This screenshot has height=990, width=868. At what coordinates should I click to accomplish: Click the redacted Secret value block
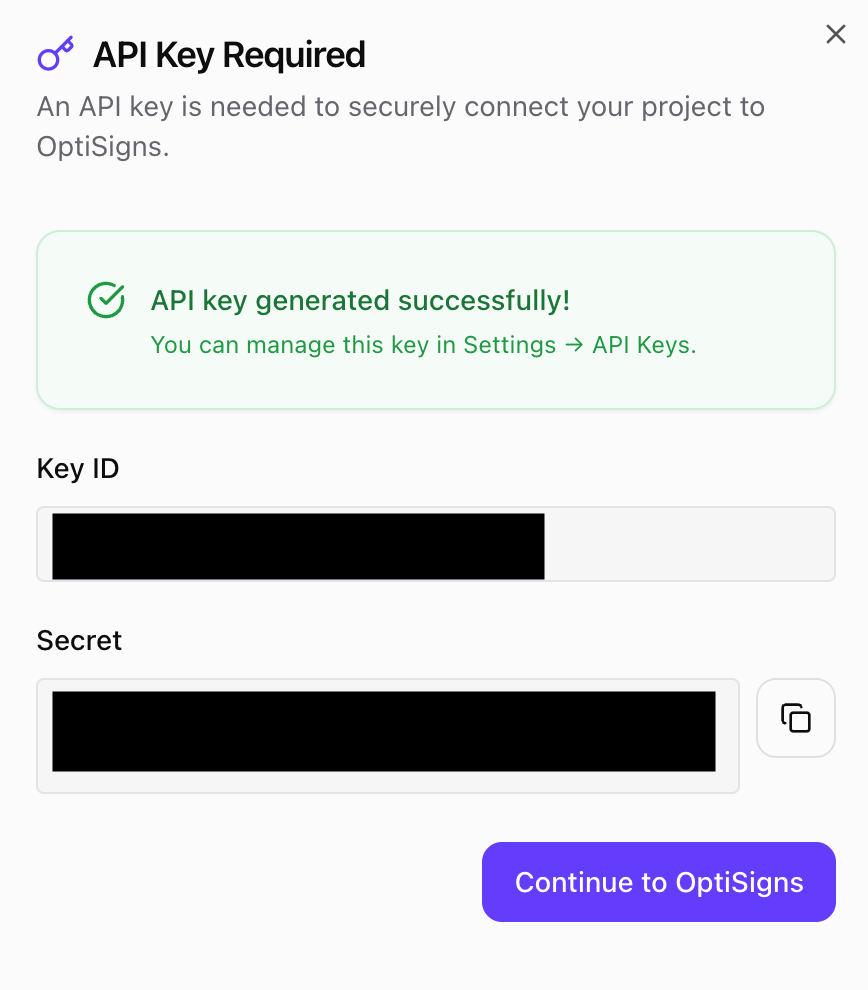[x=388, y=732]
